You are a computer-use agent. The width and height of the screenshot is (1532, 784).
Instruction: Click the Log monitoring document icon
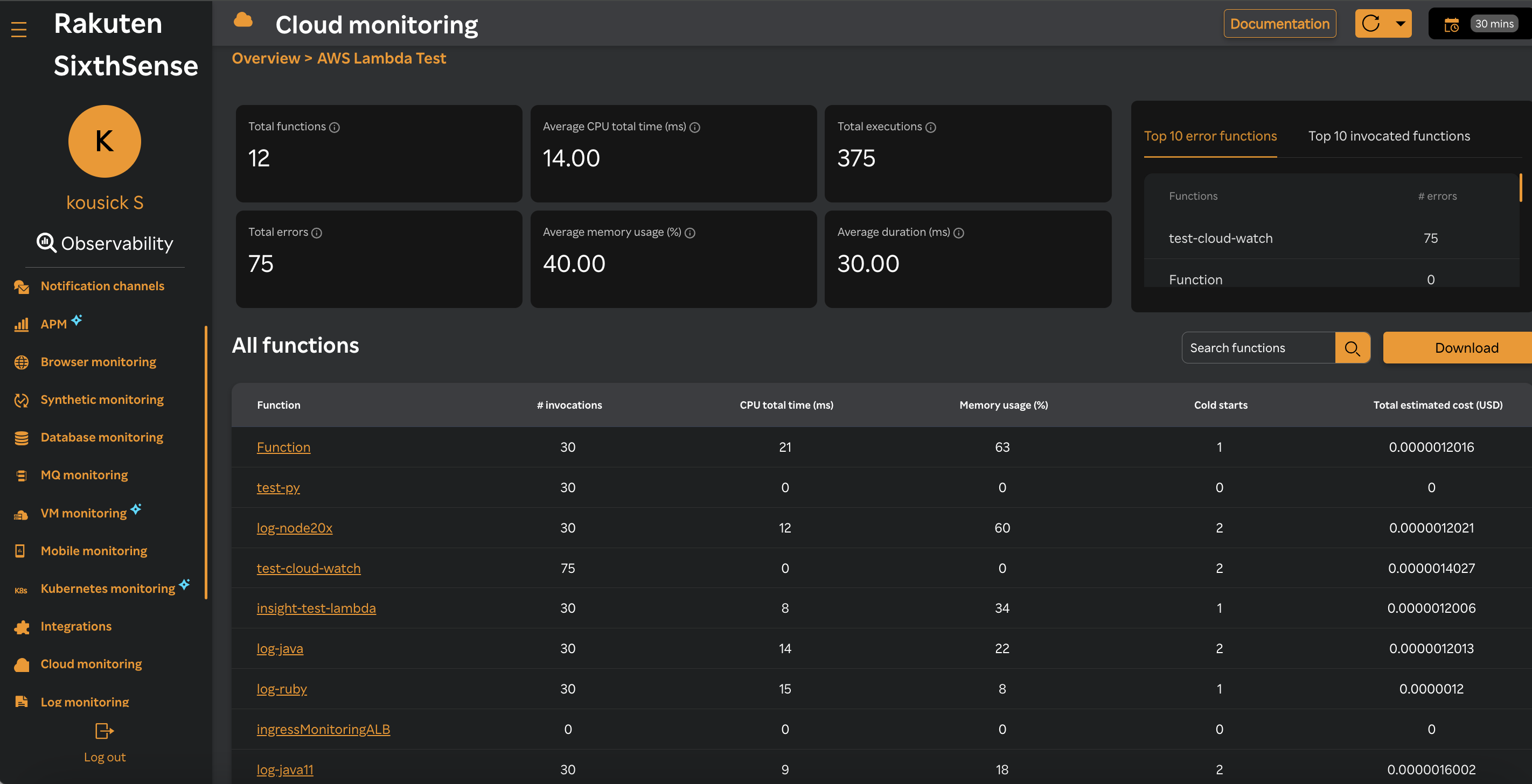(22, 702)
